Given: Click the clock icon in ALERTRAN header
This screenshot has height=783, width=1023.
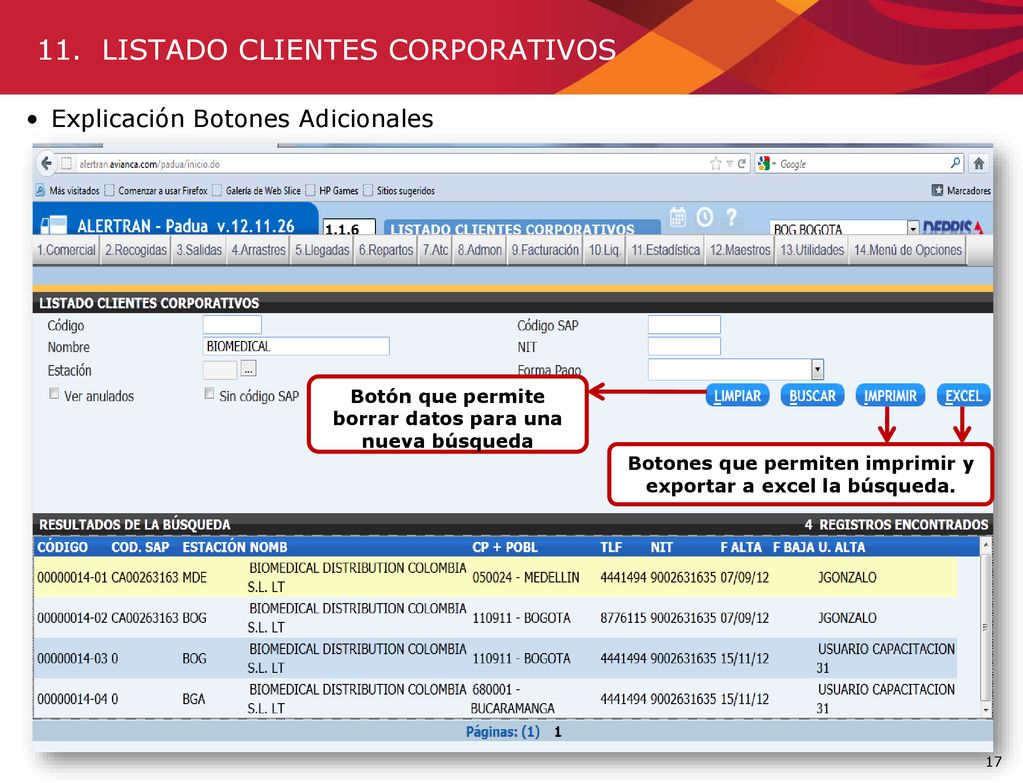Looking at the screenshot, I should click(x=705, y=217).
